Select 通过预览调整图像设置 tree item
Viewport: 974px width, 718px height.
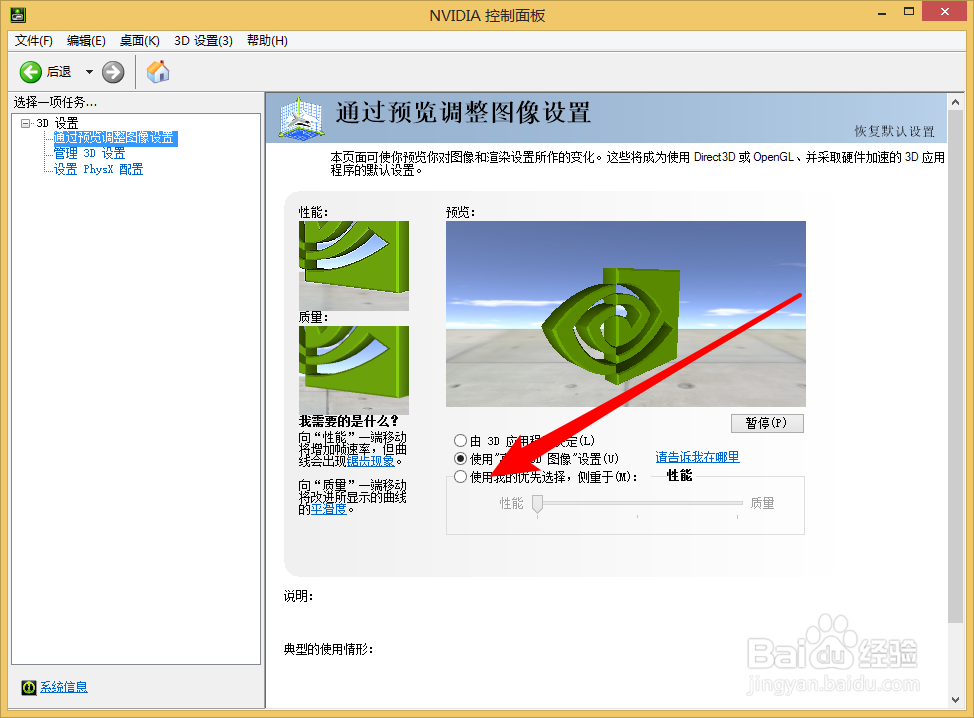(x=114, y=138)
